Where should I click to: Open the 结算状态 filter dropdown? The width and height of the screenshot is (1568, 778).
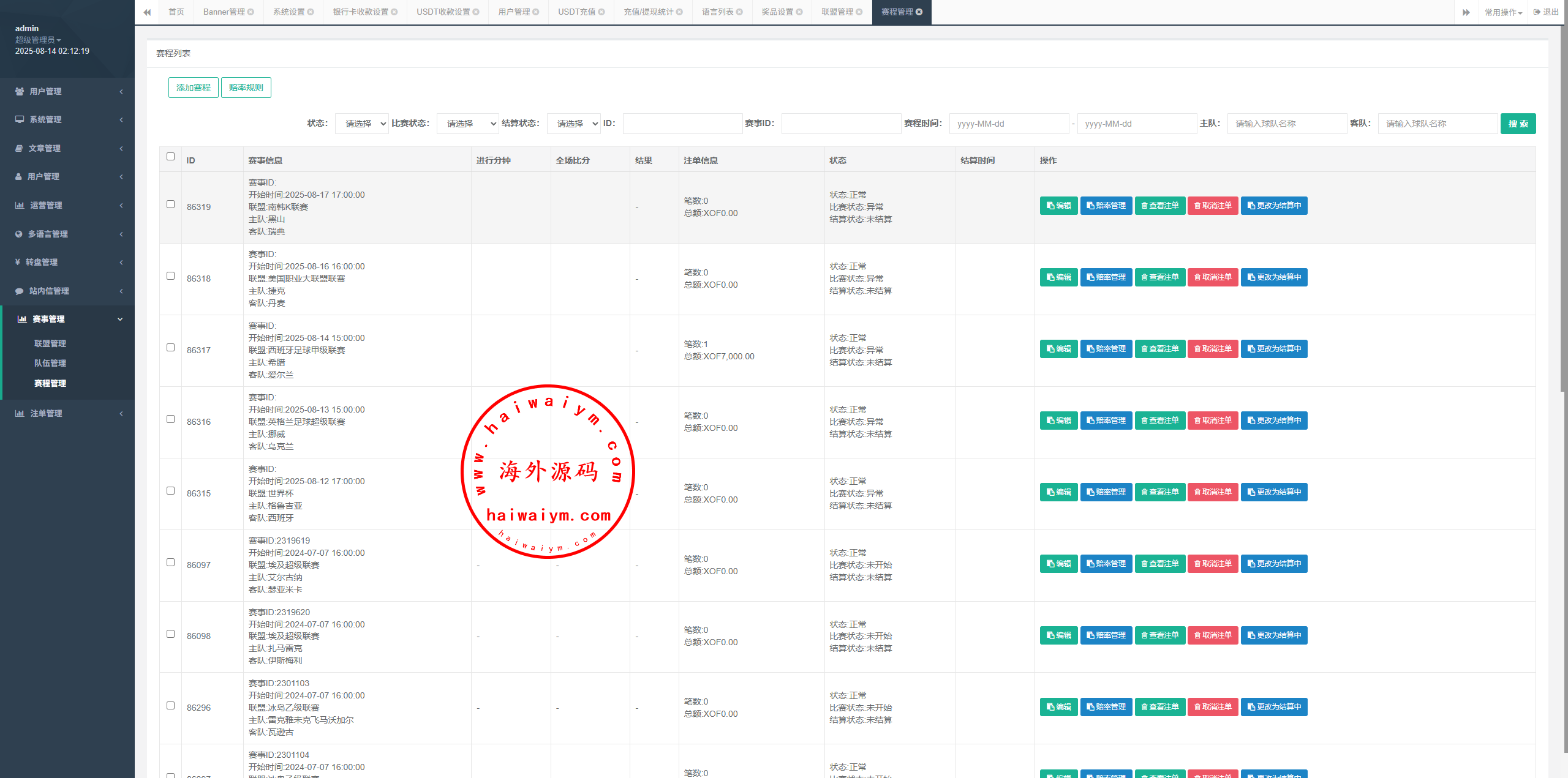573,124
